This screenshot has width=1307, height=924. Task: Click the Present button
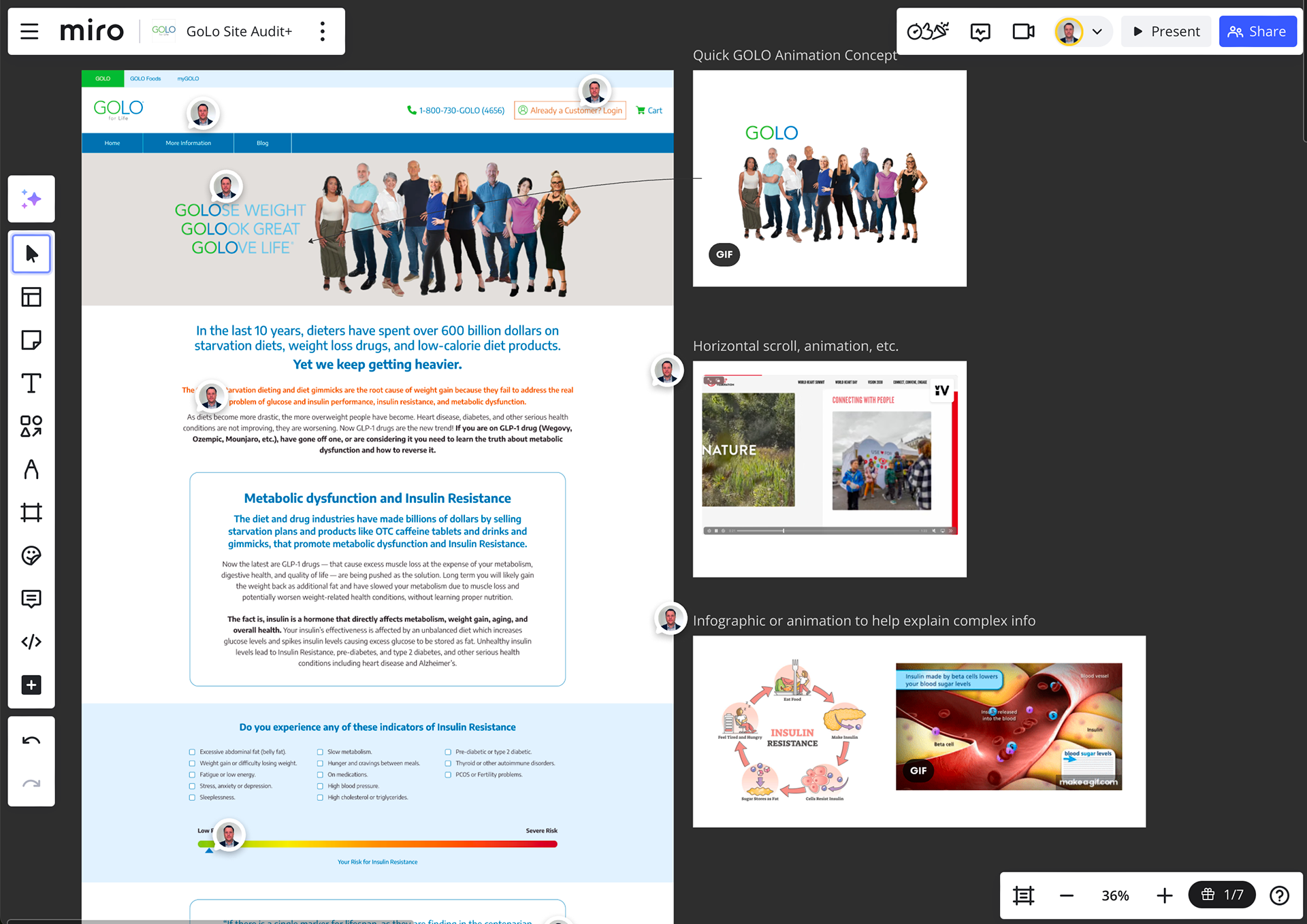point(1166,31)
